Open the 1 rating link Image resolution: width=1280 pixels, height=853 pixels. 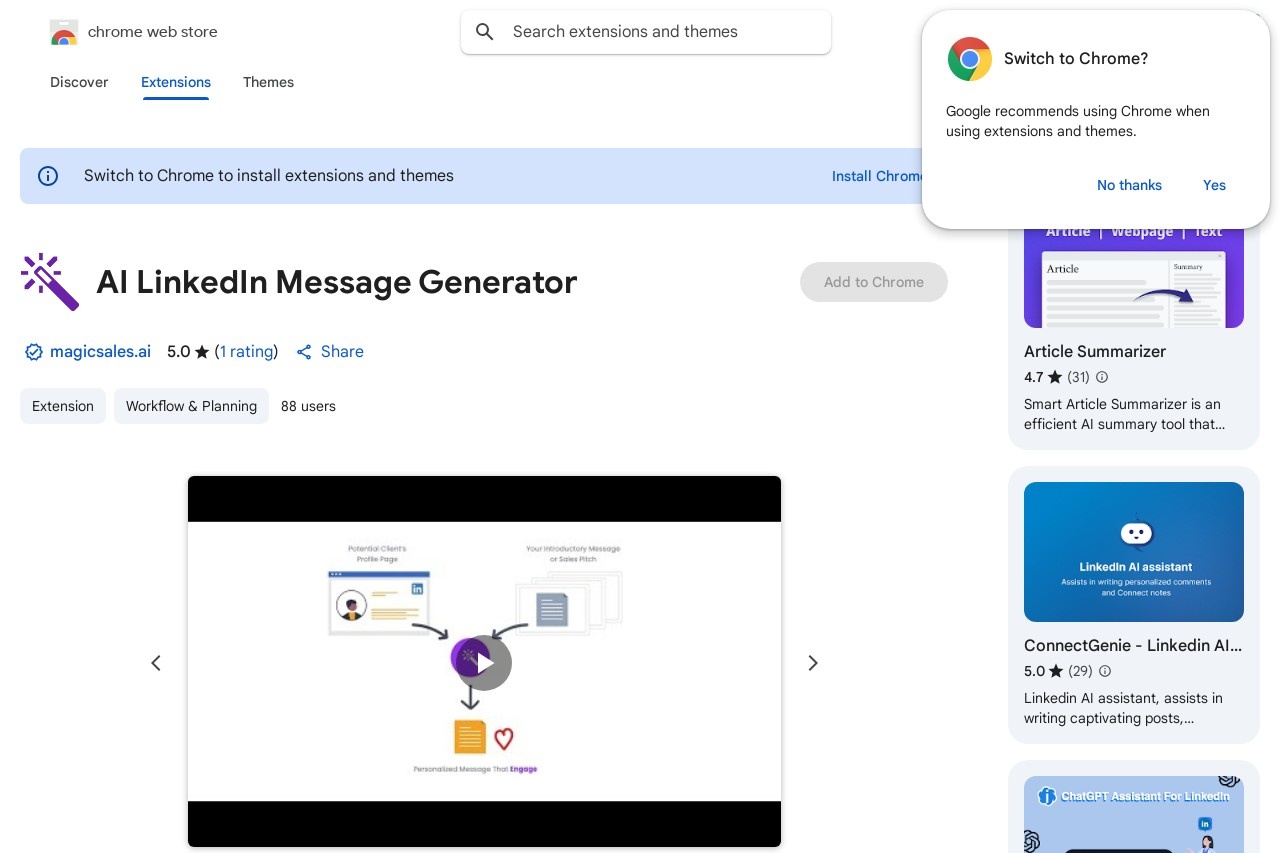(246, 352)
